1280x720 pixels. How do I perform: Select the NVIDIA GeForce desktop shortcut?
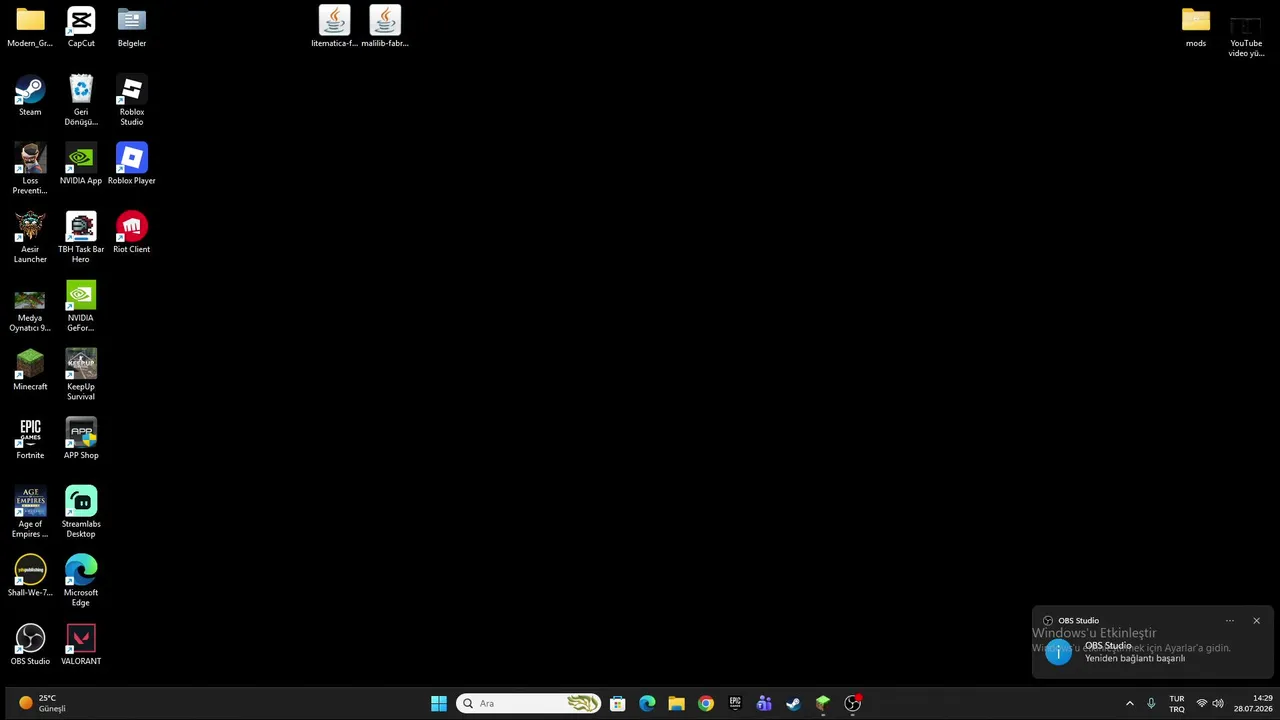click(x=81, y=307)
